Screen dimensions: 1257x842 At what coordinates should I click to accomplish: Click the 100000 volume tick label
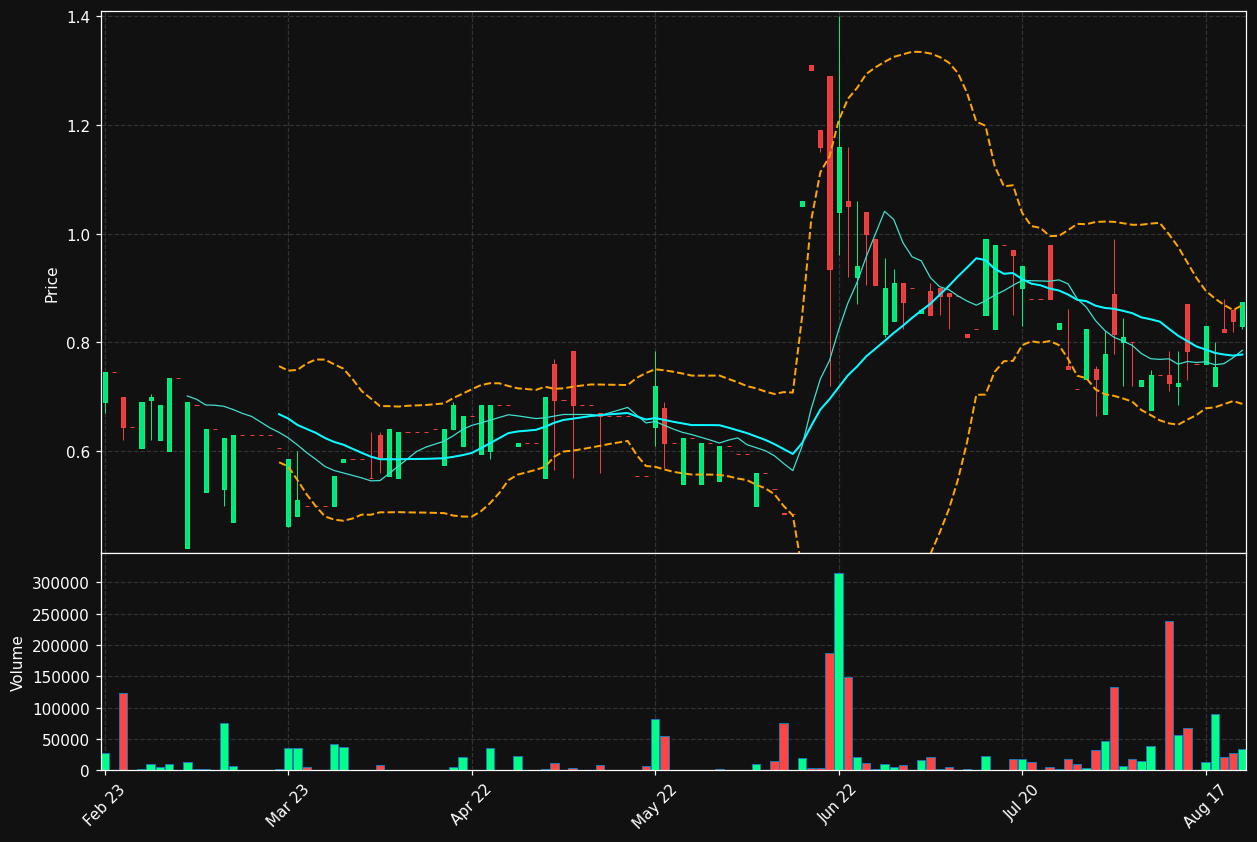pyautogui.click(x=62, y=709)
